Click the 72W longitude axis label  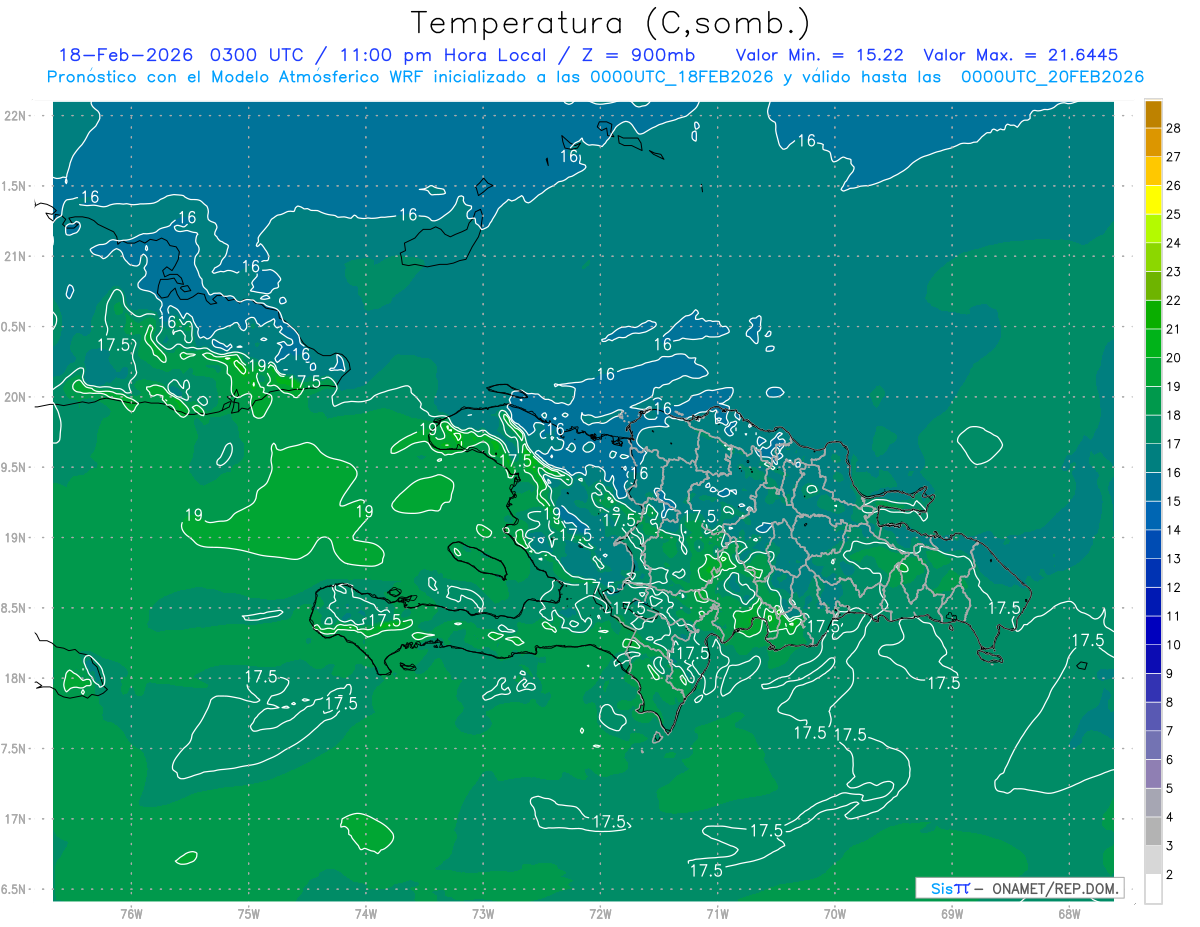(x=600, y=913)
